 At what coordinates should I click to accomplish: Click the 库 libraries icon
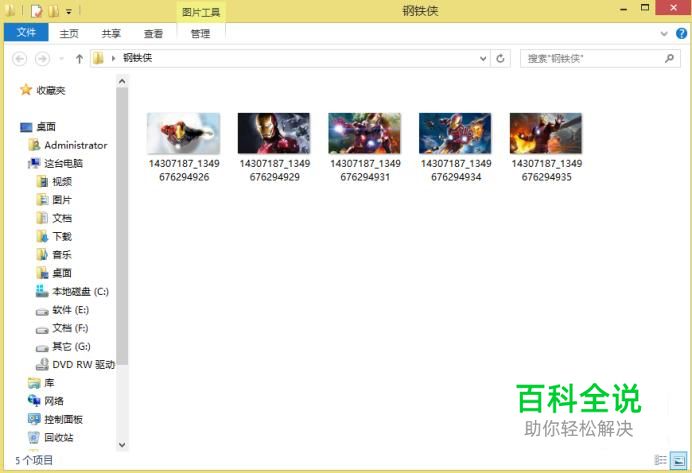pos(34,383)
